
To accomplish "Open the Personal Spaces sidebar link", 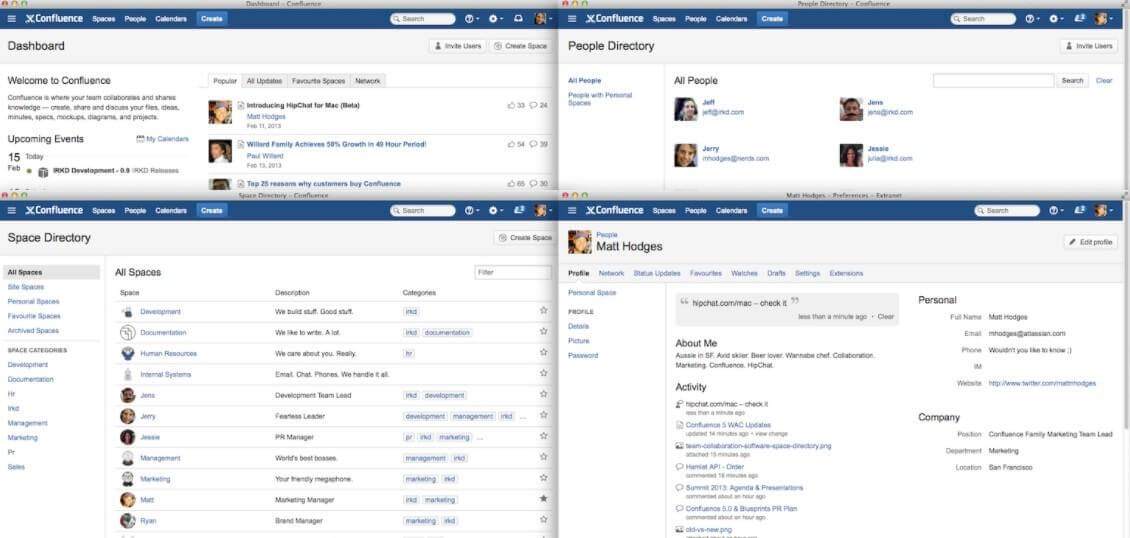I will [33, 302].
